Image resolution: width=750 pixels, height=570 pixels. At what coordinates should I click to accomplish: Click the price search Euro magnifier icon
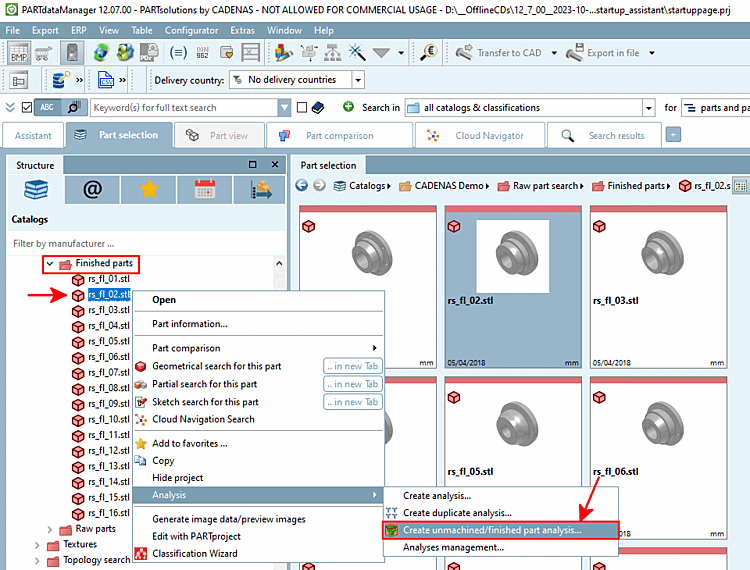[429, 52]
